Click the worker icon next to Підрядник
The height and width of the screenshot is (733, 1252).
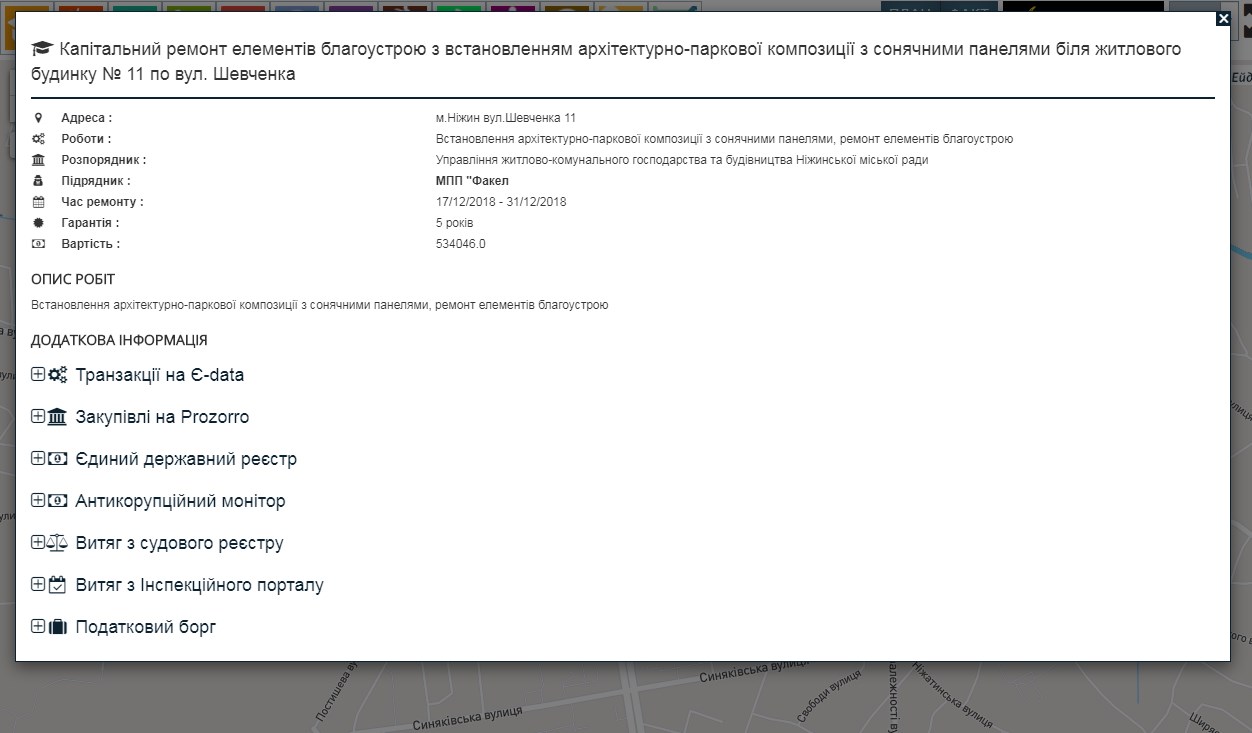[x=38, y=181]
